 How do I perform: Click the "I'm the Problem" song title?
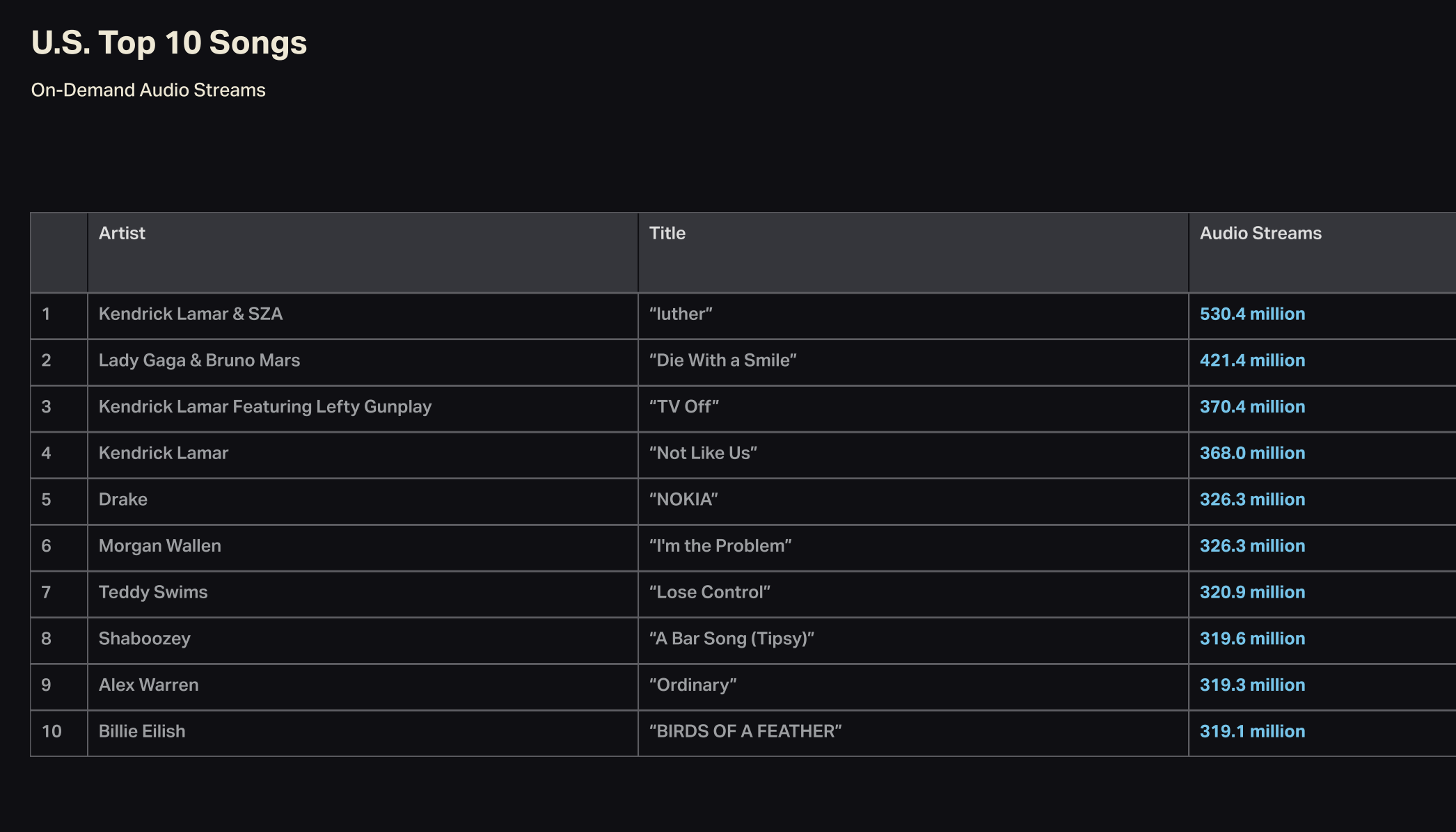pyautogui.click(x=720, y=546)
